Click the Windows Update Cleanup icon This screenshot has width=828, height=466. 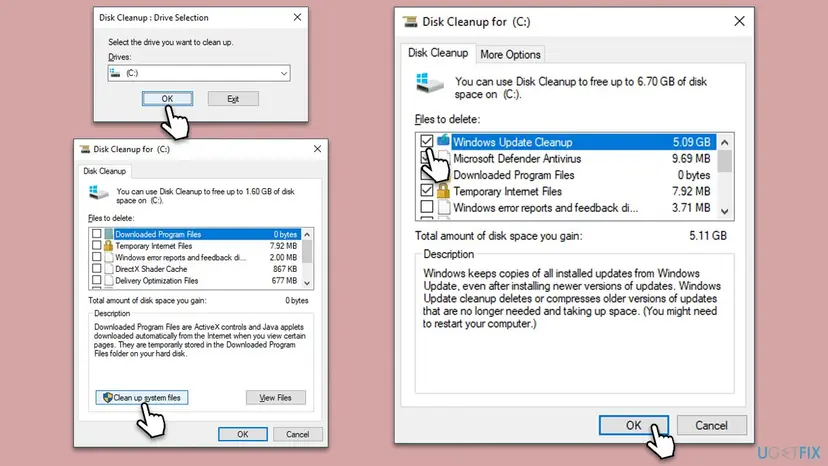[443, 141]
